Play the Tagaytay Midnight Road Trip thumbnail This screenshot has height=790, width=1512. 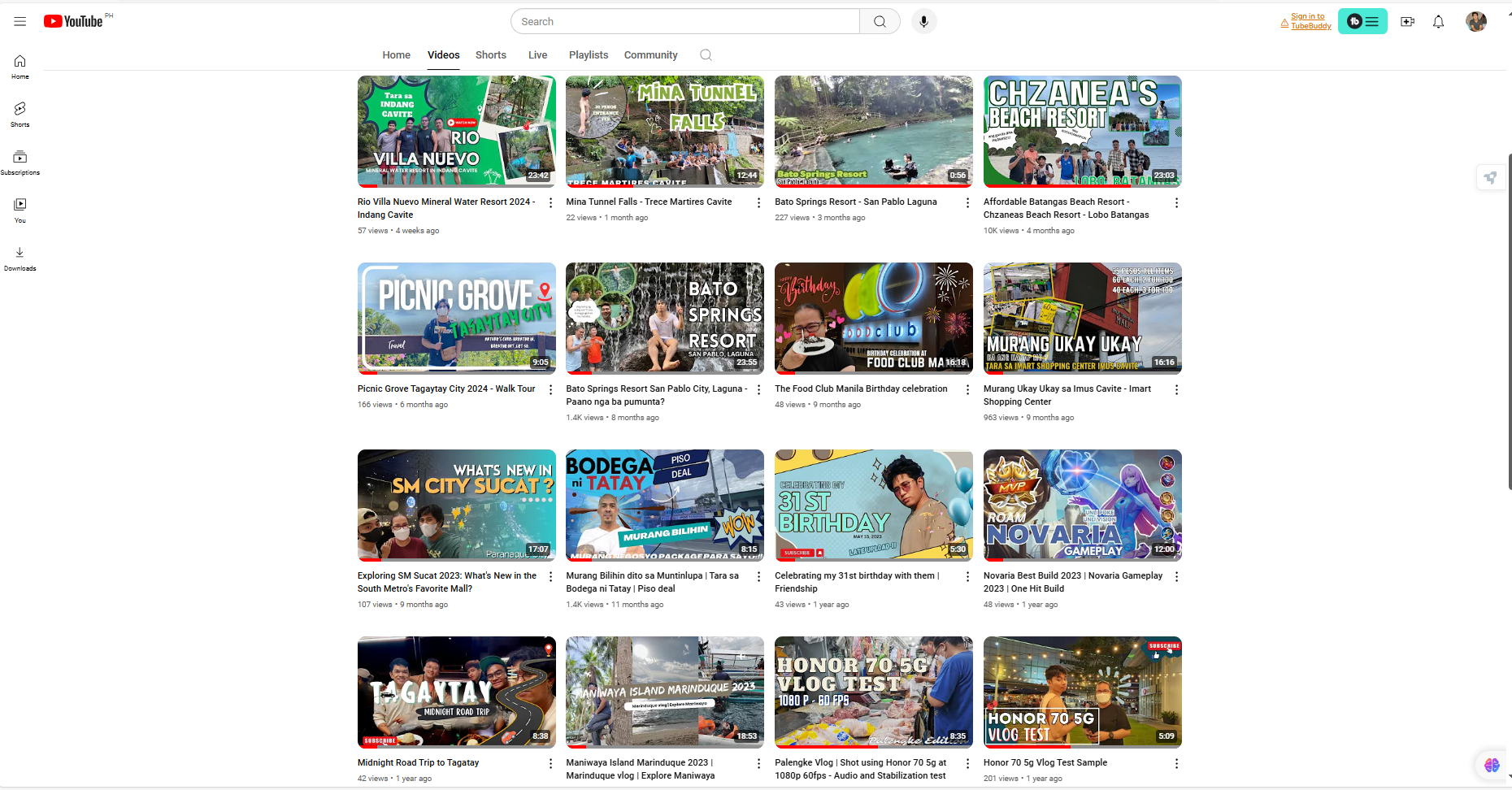pos(457,692)
